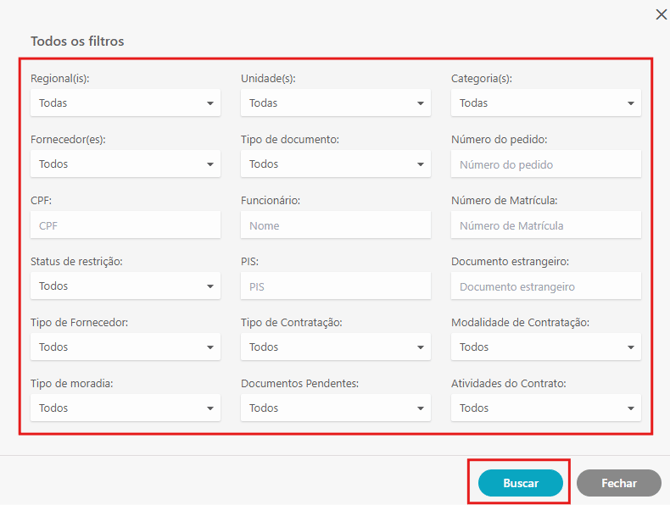The image size is (670, 505).
Task: Click the Número do pedido input field
Action: click(546, 164)
